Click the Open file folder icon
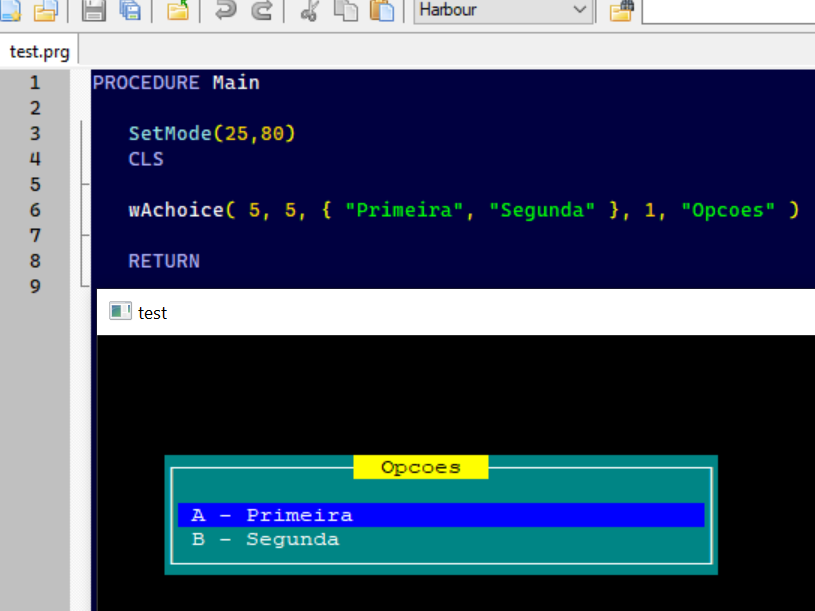Image resolution: width=815 pixels, height=611 pixels. point(46,10)
